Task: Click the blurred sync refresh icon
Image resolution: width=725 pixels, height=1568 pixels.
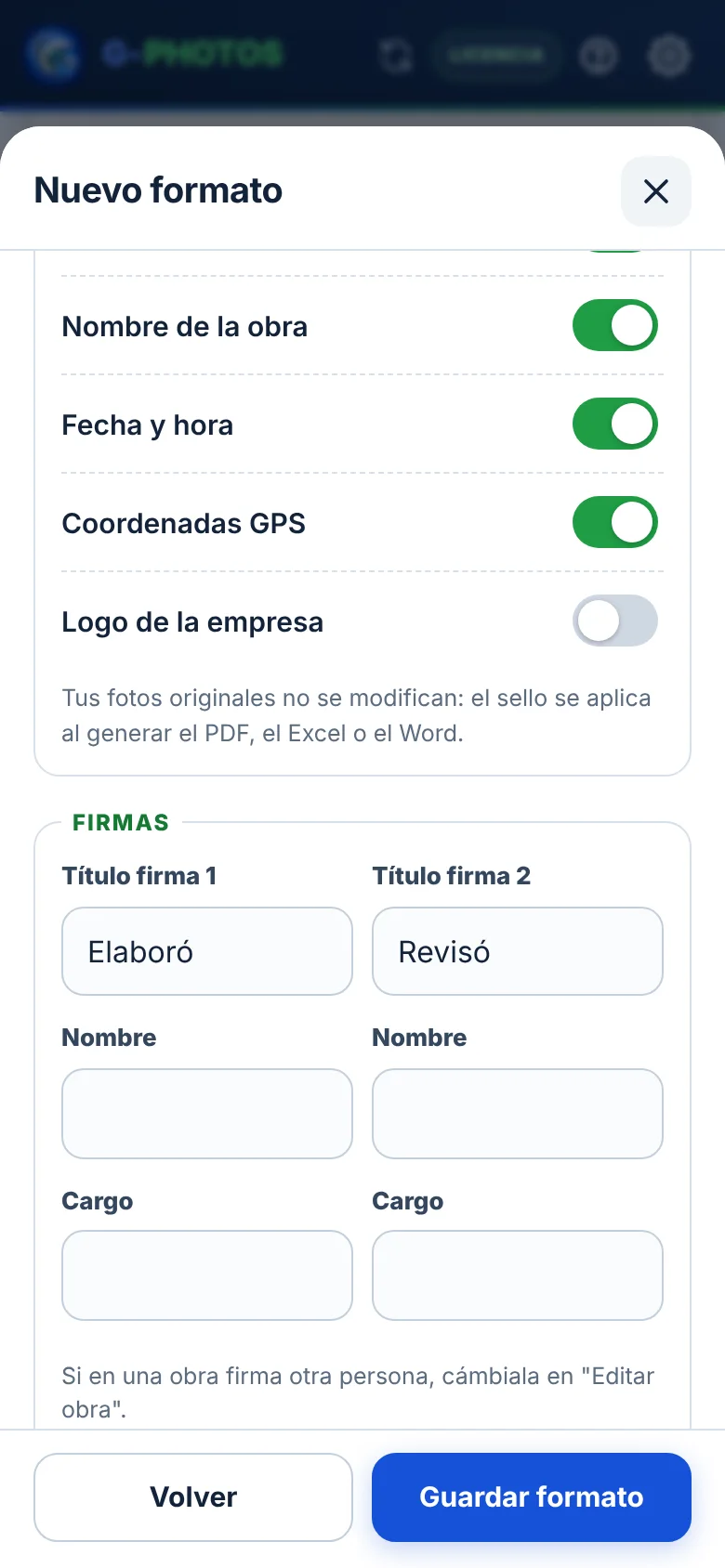Action: (x=397, y=56)
